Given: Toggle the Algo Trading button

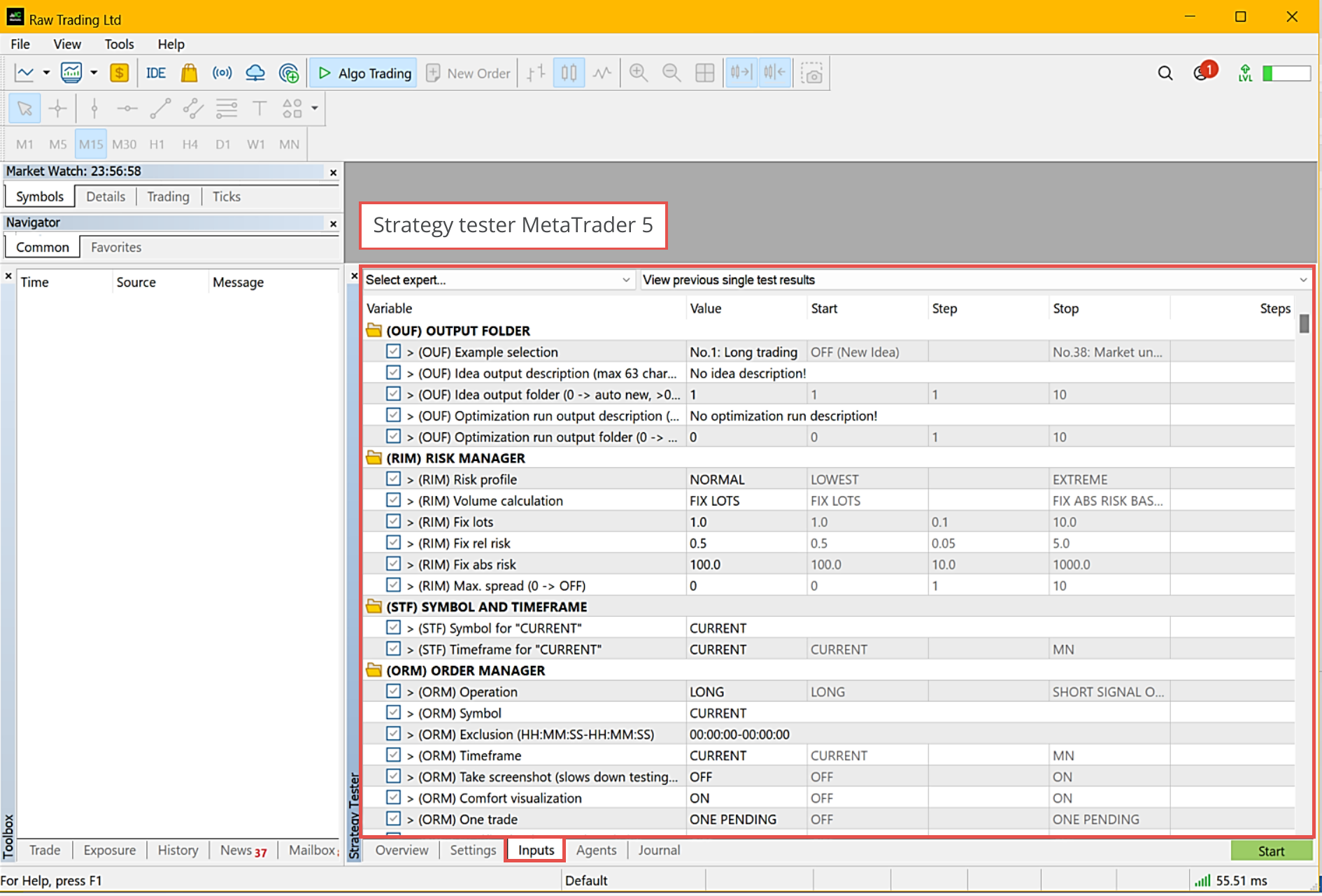Looking at the screenshot, I should (x=364, y=73).
